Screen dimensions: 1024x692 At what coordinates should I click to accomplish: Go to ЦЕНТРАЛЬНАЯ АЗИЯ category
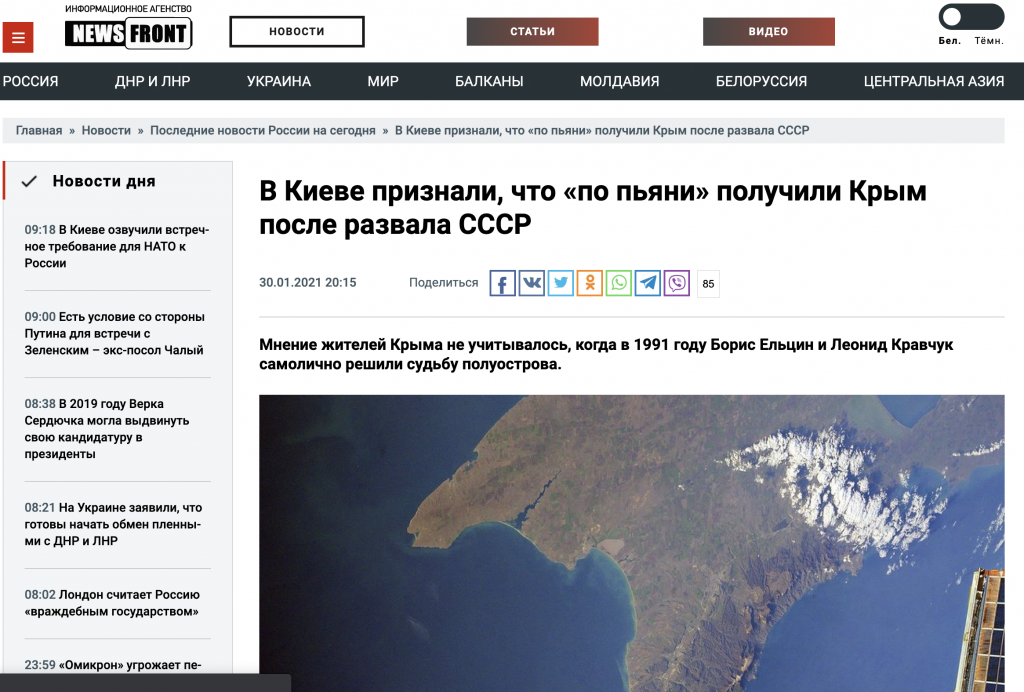point(934,82)
